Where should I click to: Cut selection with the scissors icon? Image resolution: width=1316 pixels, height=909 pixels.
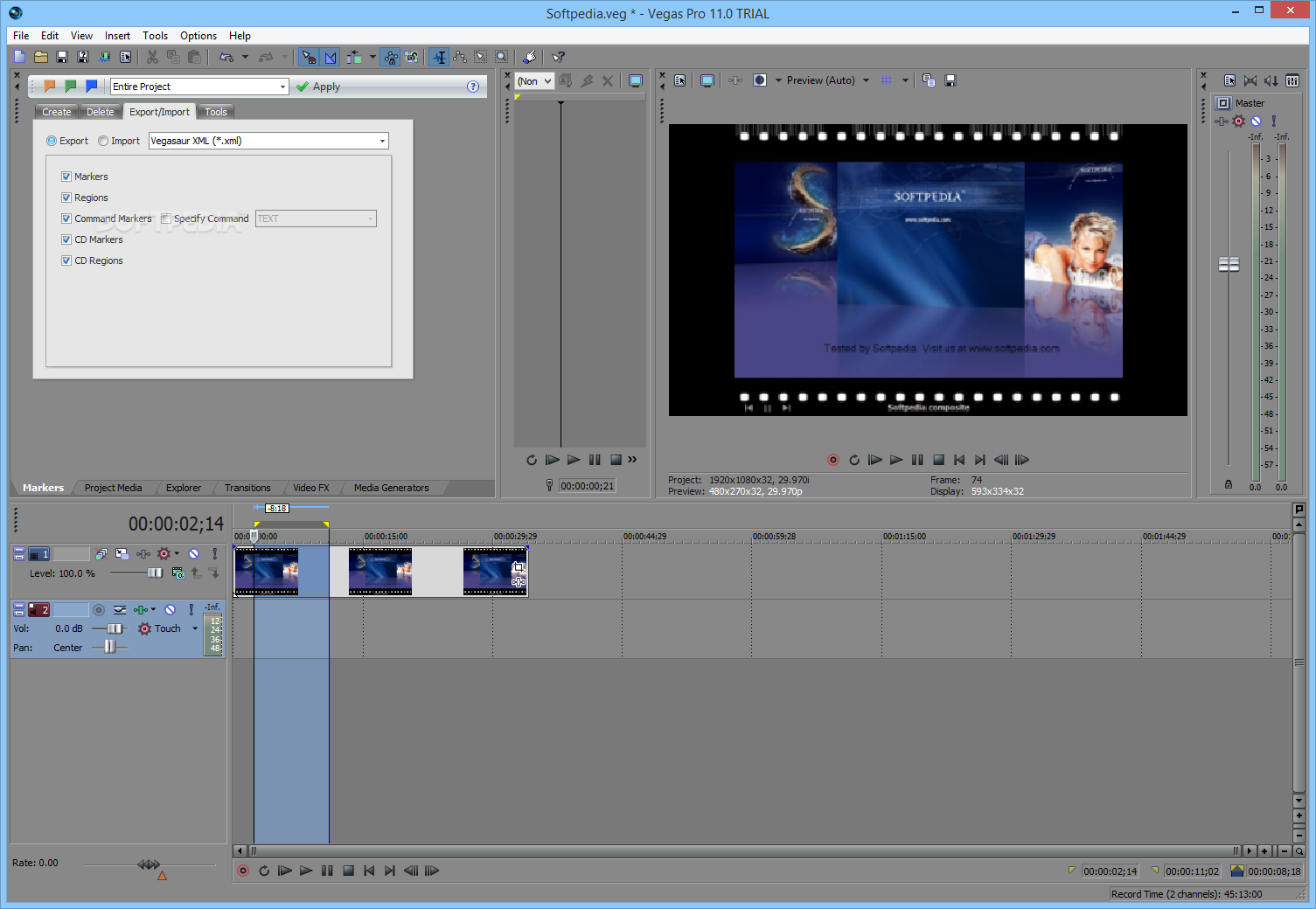pyautogui.click(x=152, y=57)
